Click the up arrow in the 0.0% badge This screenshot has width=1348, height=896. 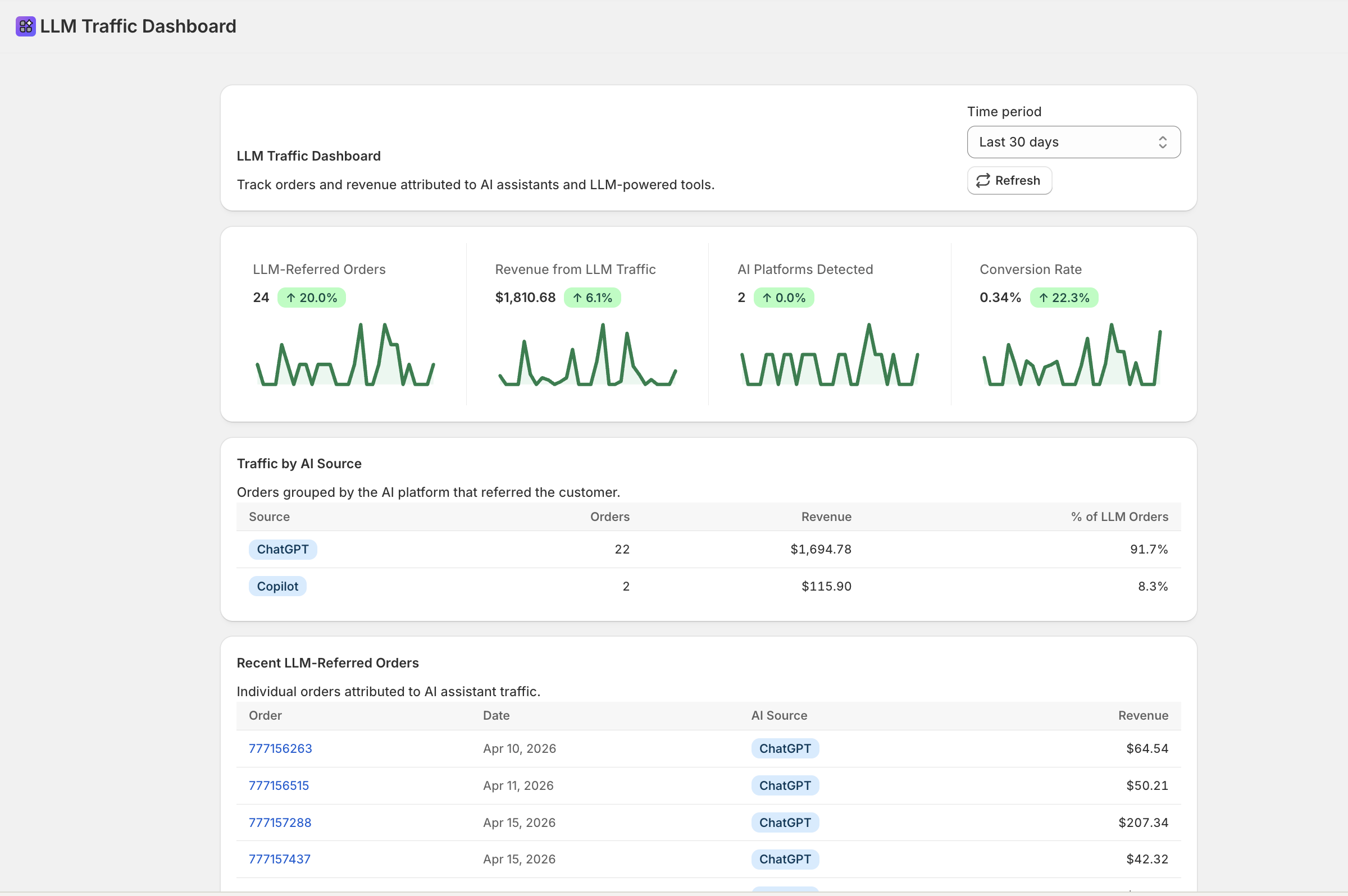[767, 298]
